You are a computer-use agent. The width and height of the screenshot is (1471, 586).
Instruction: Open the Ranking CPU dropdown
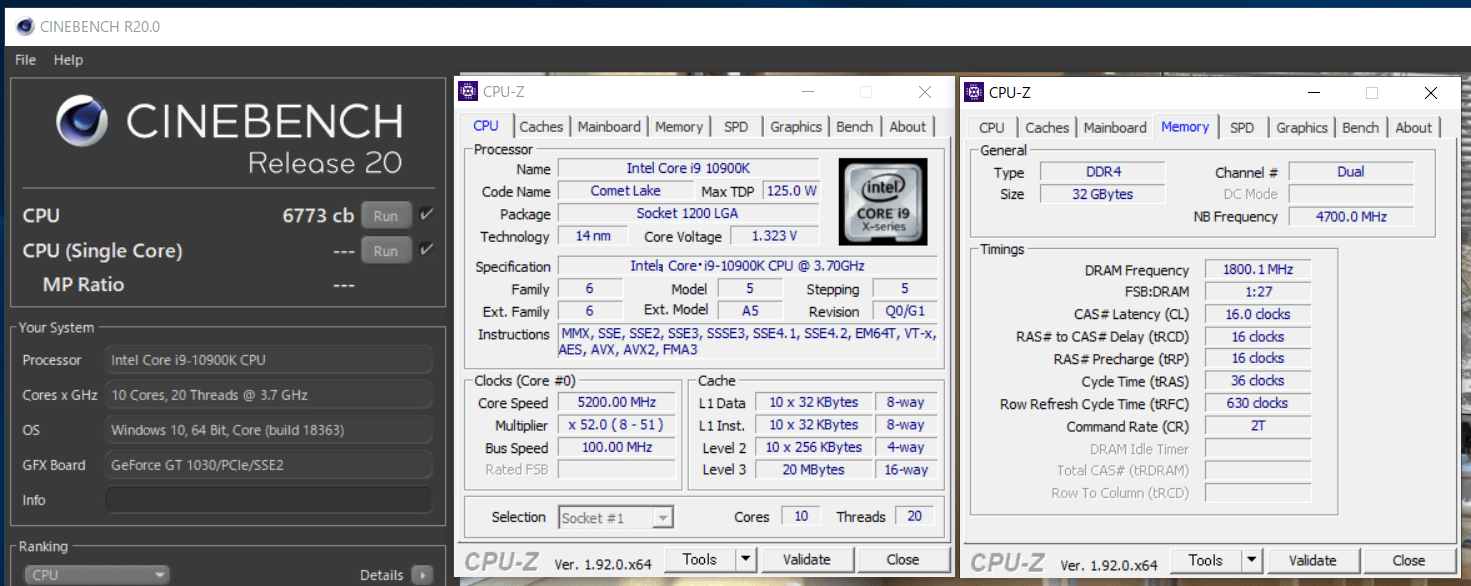coord(96,575)
